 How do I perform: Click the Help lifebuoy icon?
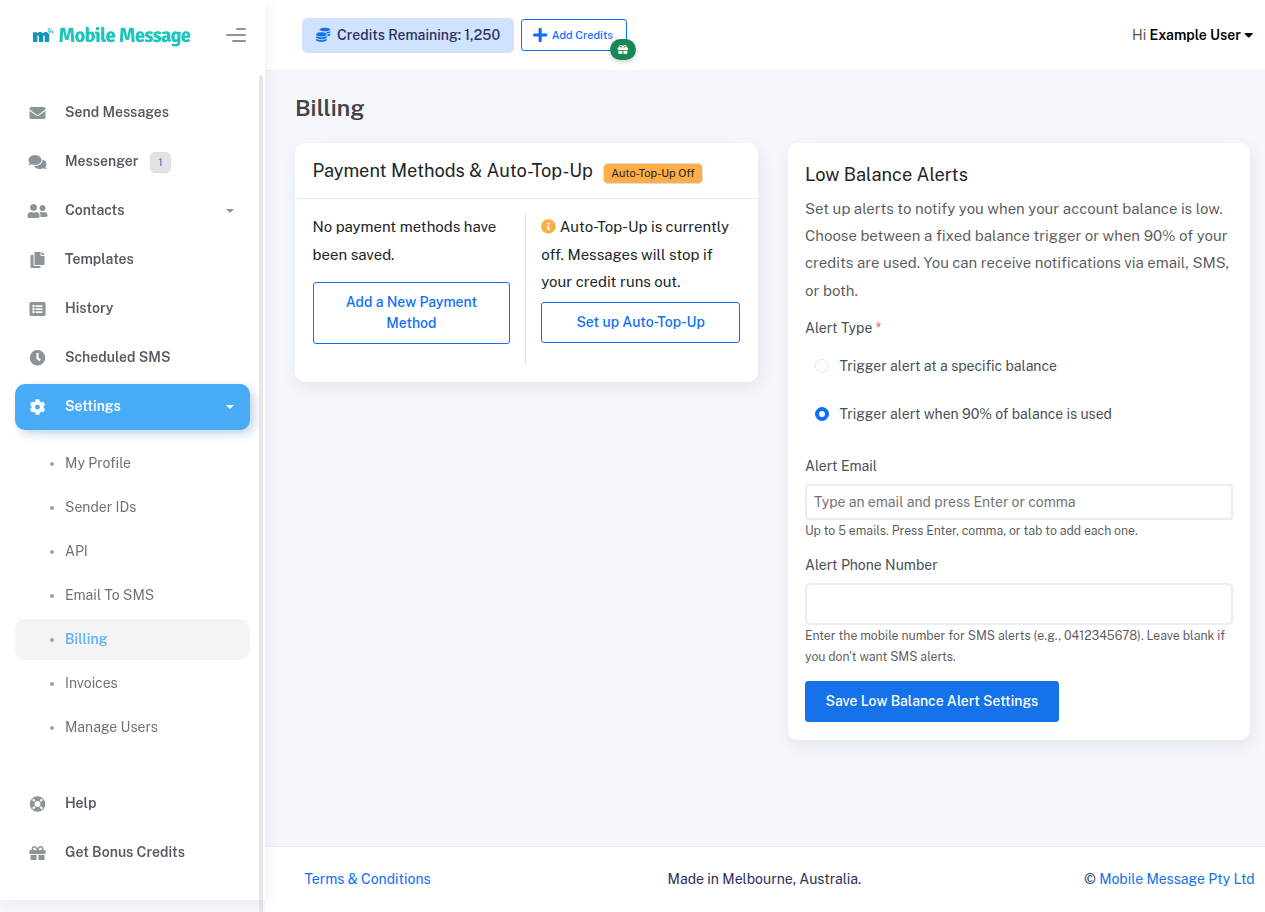(x=38, y=803)
